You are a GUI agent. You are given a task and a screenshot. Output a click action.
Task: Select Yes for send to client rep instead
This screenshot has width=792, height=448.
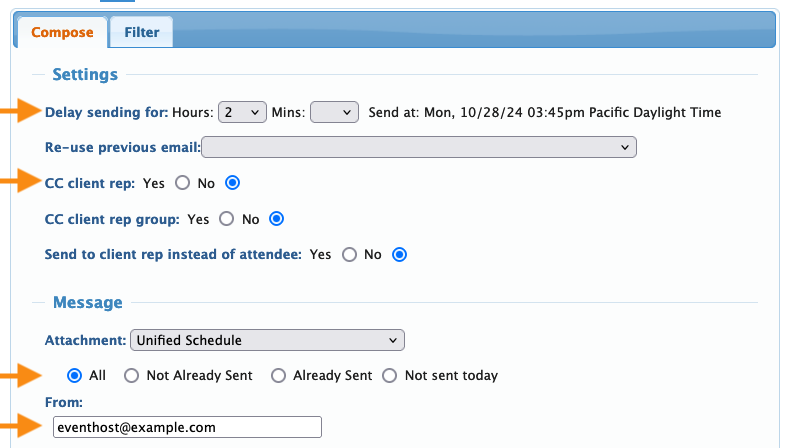pos(349,255)
